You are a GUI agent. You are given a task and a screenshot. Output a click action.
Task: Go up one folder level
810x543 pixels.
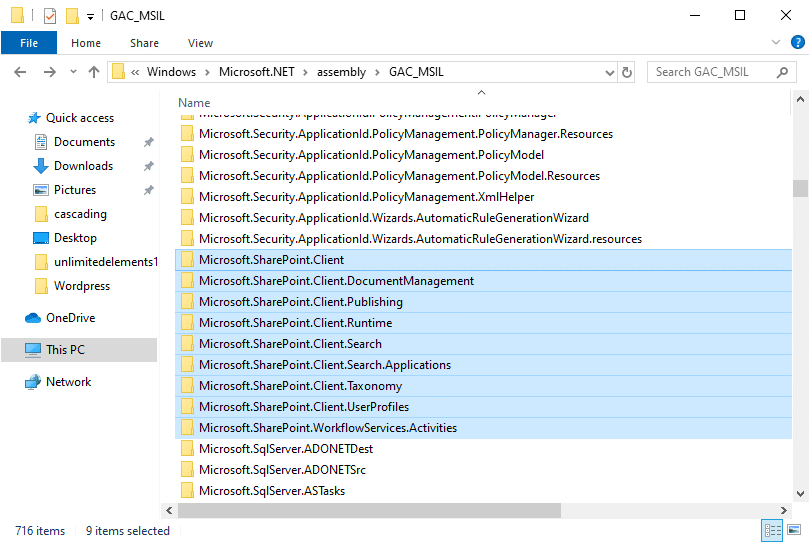[94, 72]
